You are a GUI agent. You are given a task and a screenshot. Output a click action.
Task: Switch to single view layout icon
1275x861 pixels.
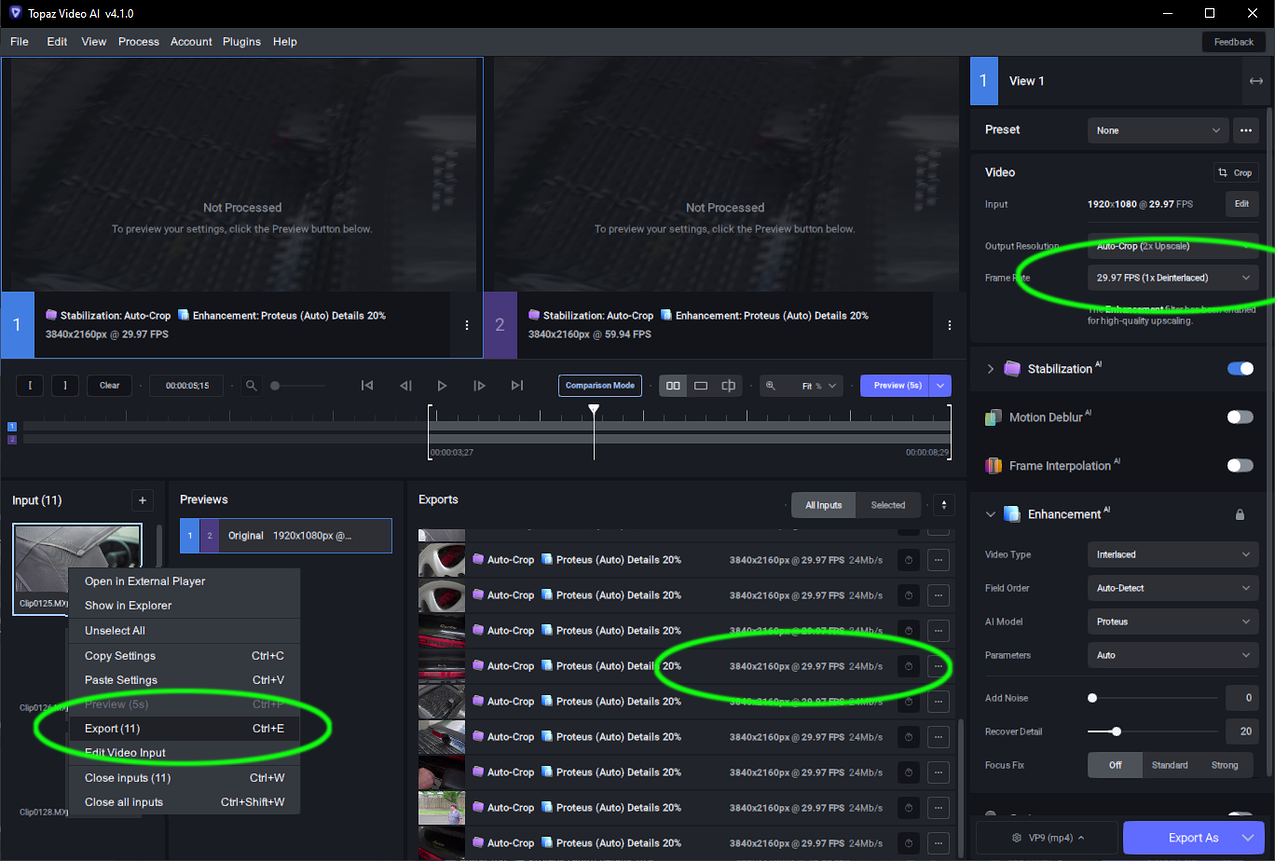tap(700, 385)
